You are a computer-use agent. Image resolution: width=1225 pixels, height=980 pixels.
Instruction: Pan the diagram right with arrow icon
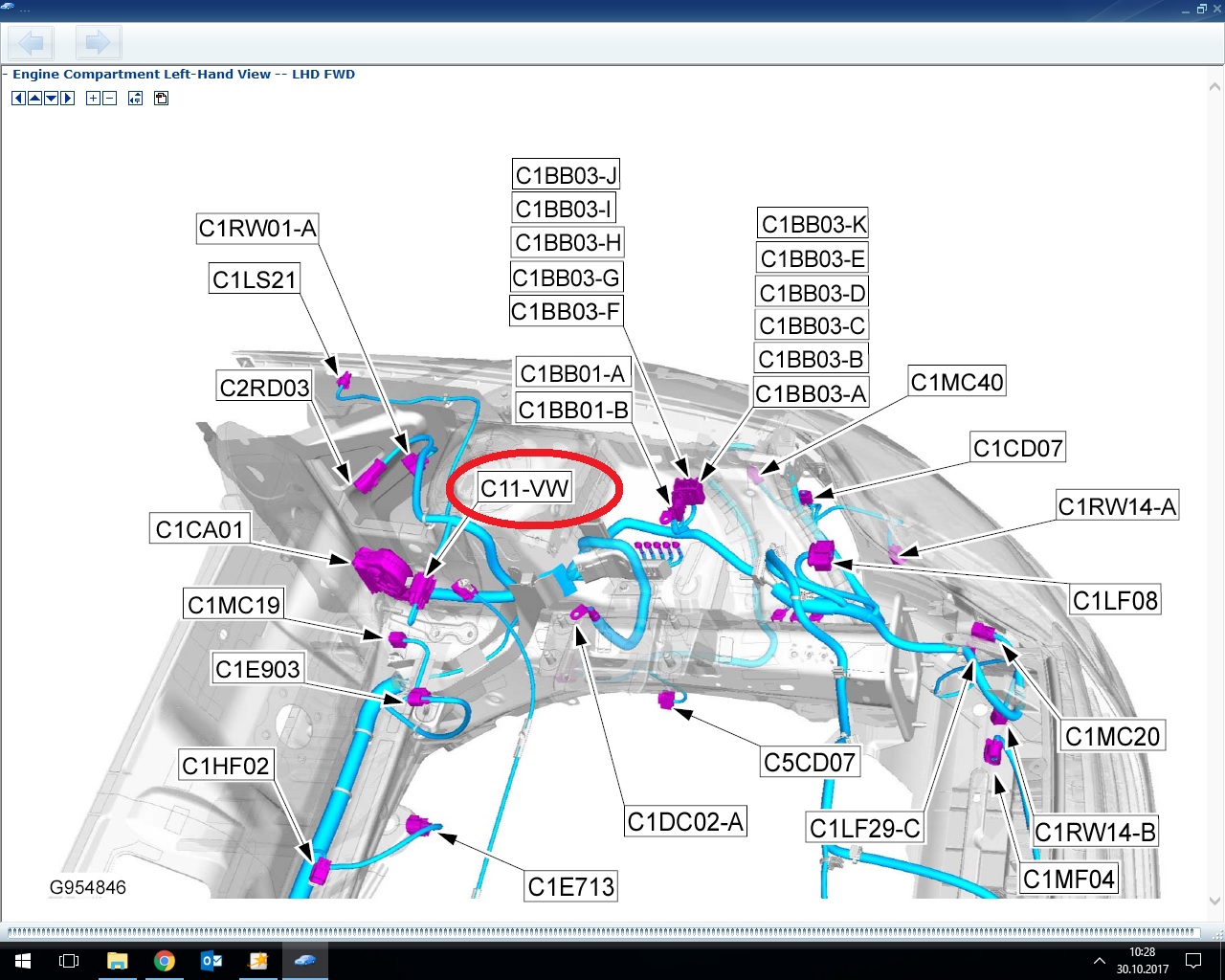[67, 99]
